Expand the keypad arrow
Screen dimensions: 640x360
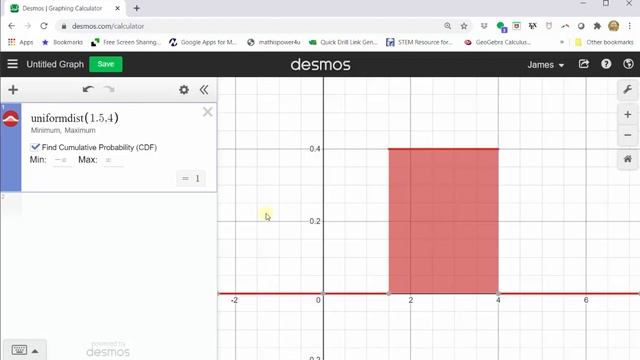[36, 351]
